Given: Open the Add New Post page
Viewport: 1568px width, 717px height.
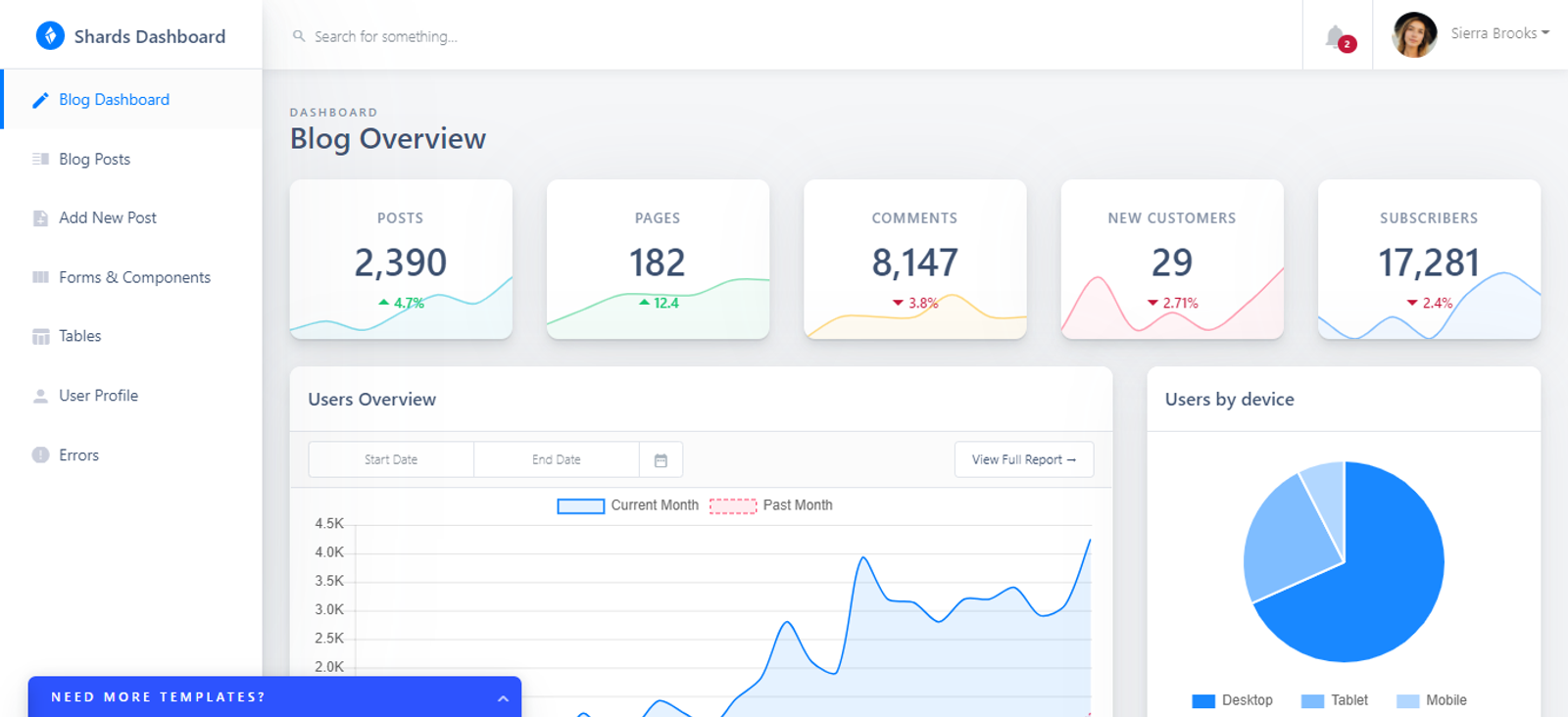Looking at the screenshot, I should 131,218.
